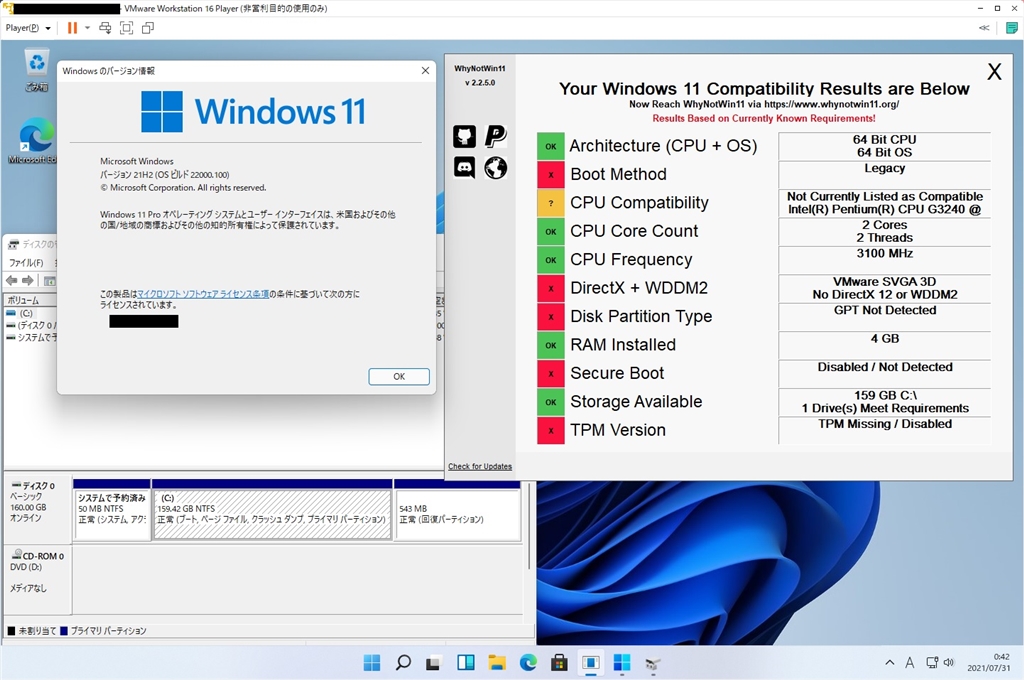Click the PayPal donate icon
1024x680 pixels.
pyautogui.click(x=496, y=136)
